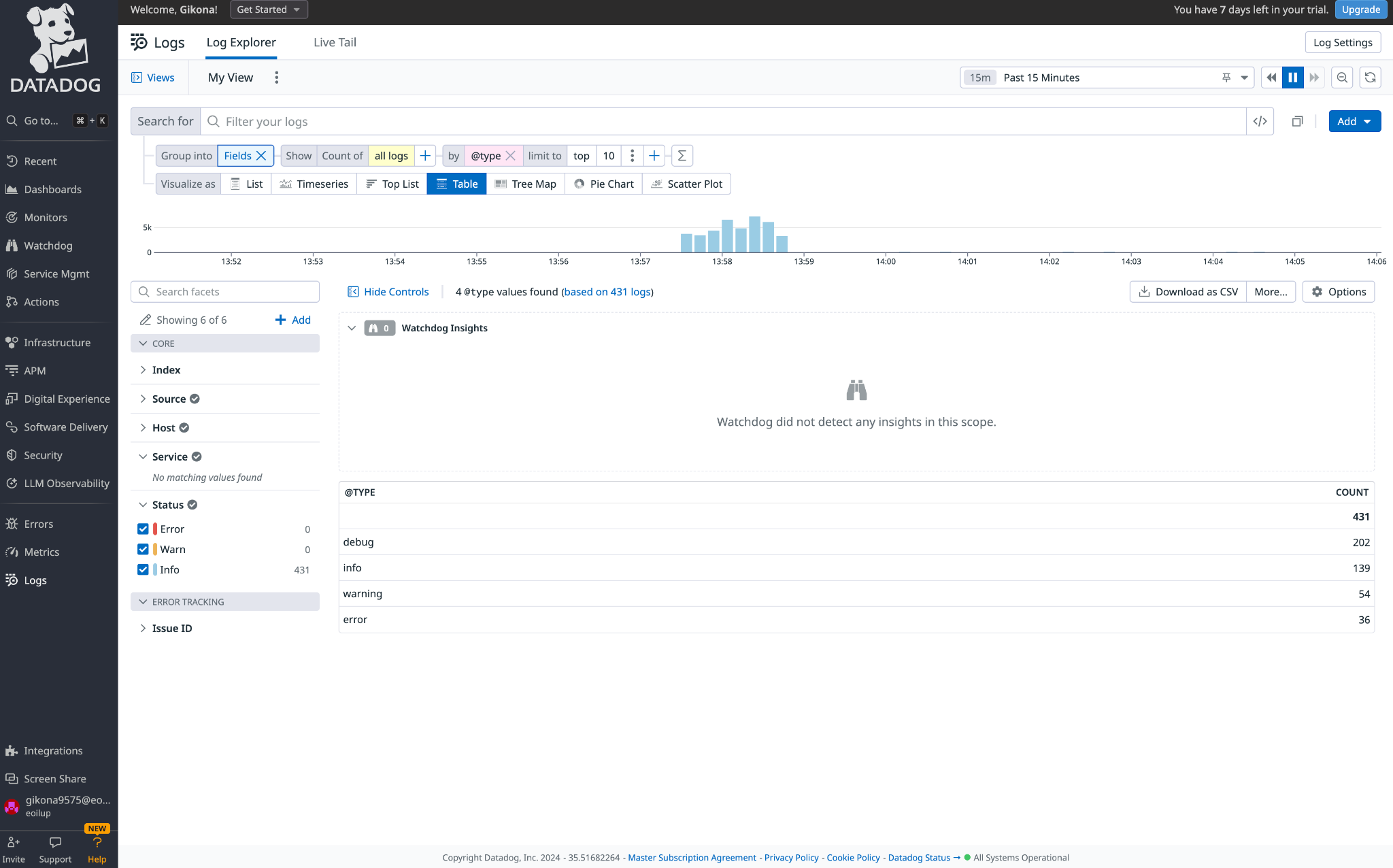This screenshot has width=1393, height=868.
Task: Visualize as Pie Chart
Action: [x=604, y=184]
